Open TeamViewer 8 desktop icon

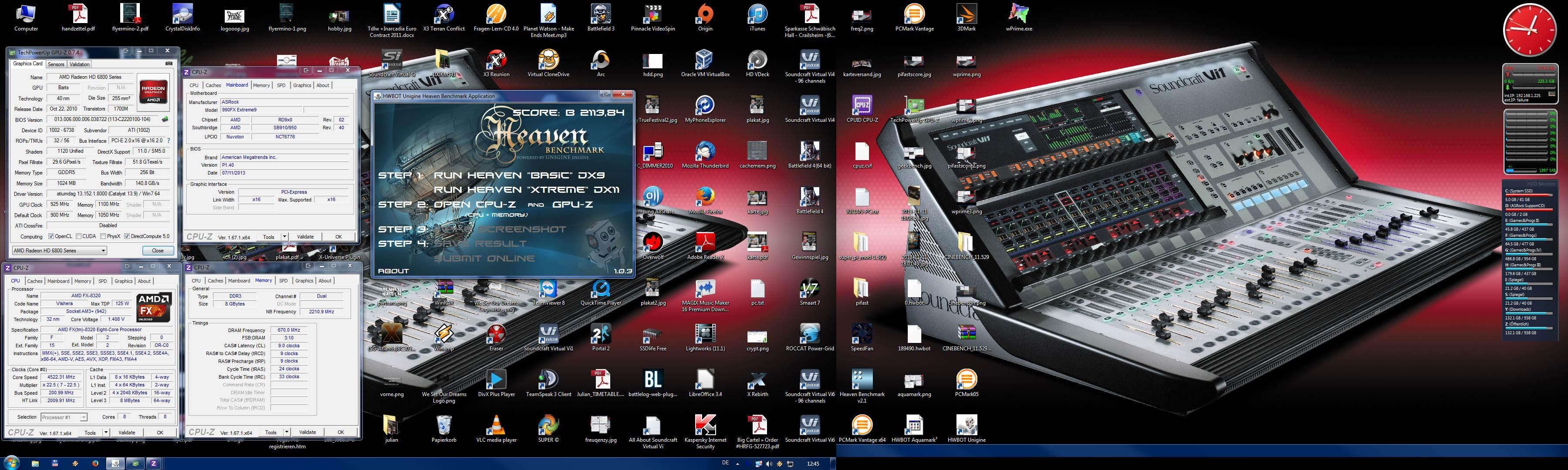548,291
